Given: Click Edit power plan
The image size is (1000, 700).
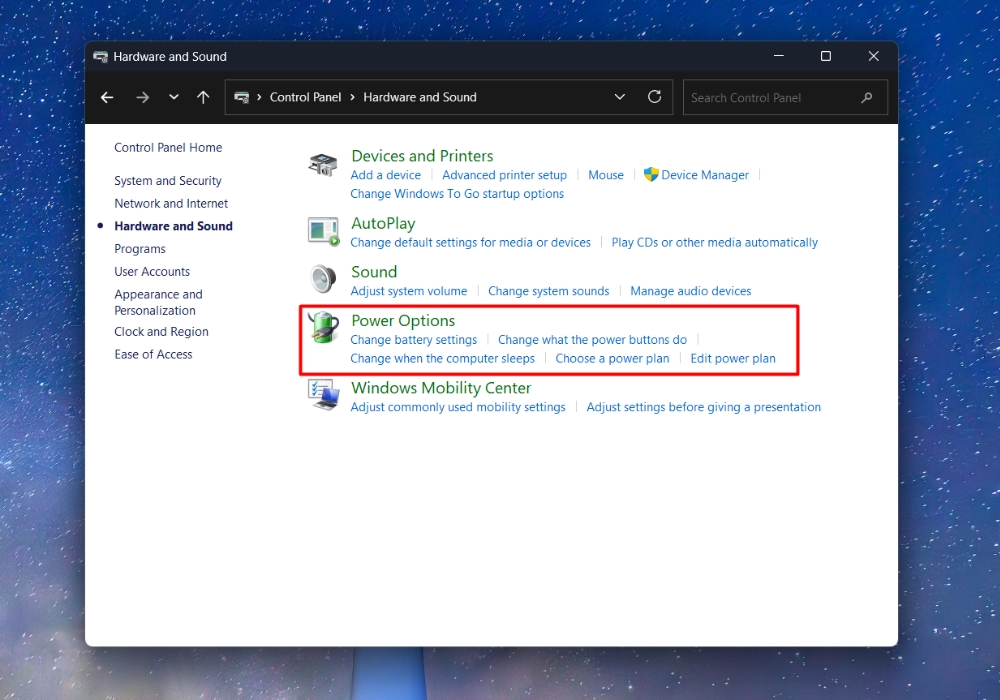Looking at the screenshot, I should (x=733, y=359).
